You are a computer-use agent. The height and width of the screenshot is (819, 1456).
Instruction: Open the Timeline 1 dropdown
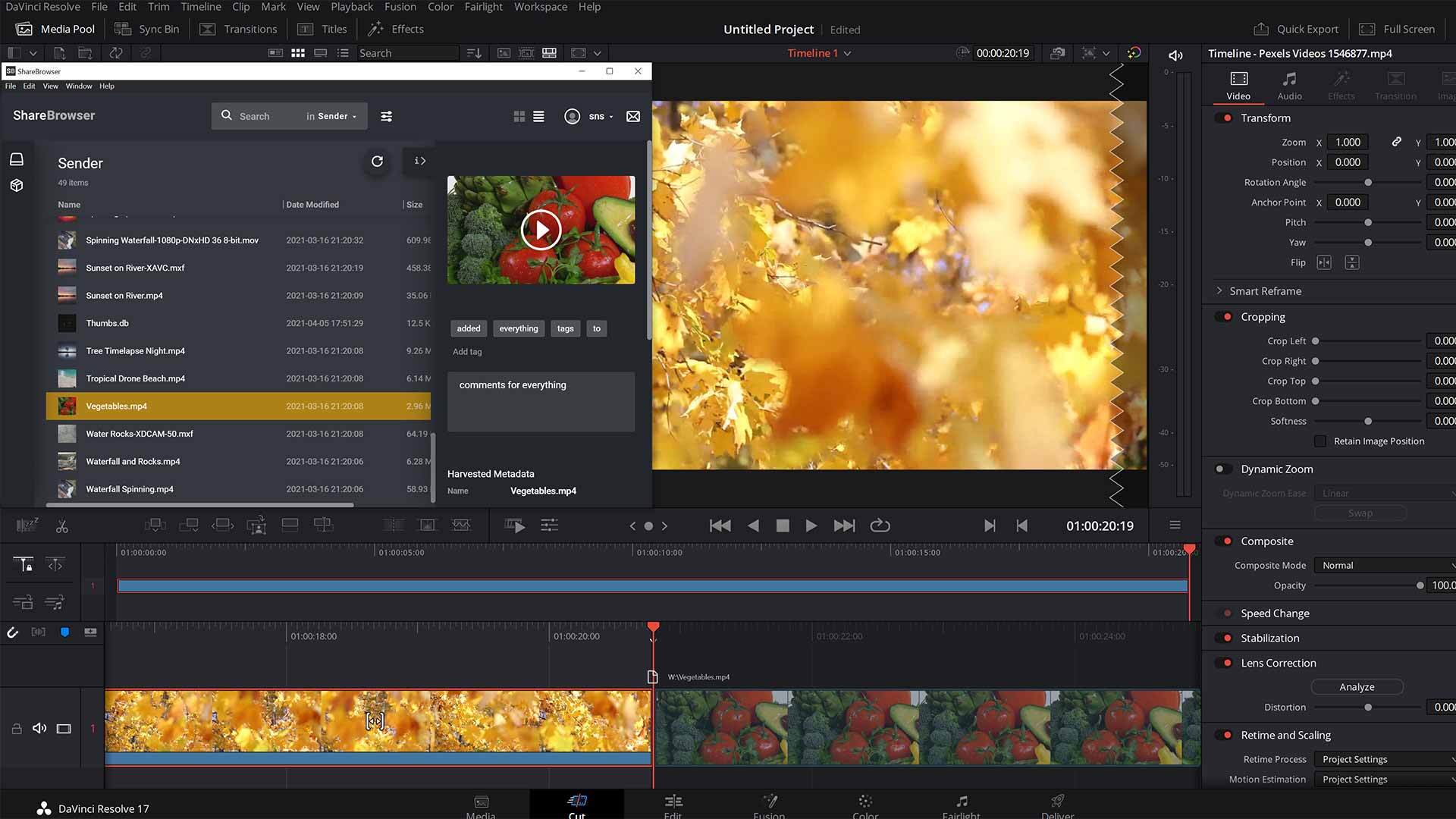pyautogui.click(x=819, y=53)
